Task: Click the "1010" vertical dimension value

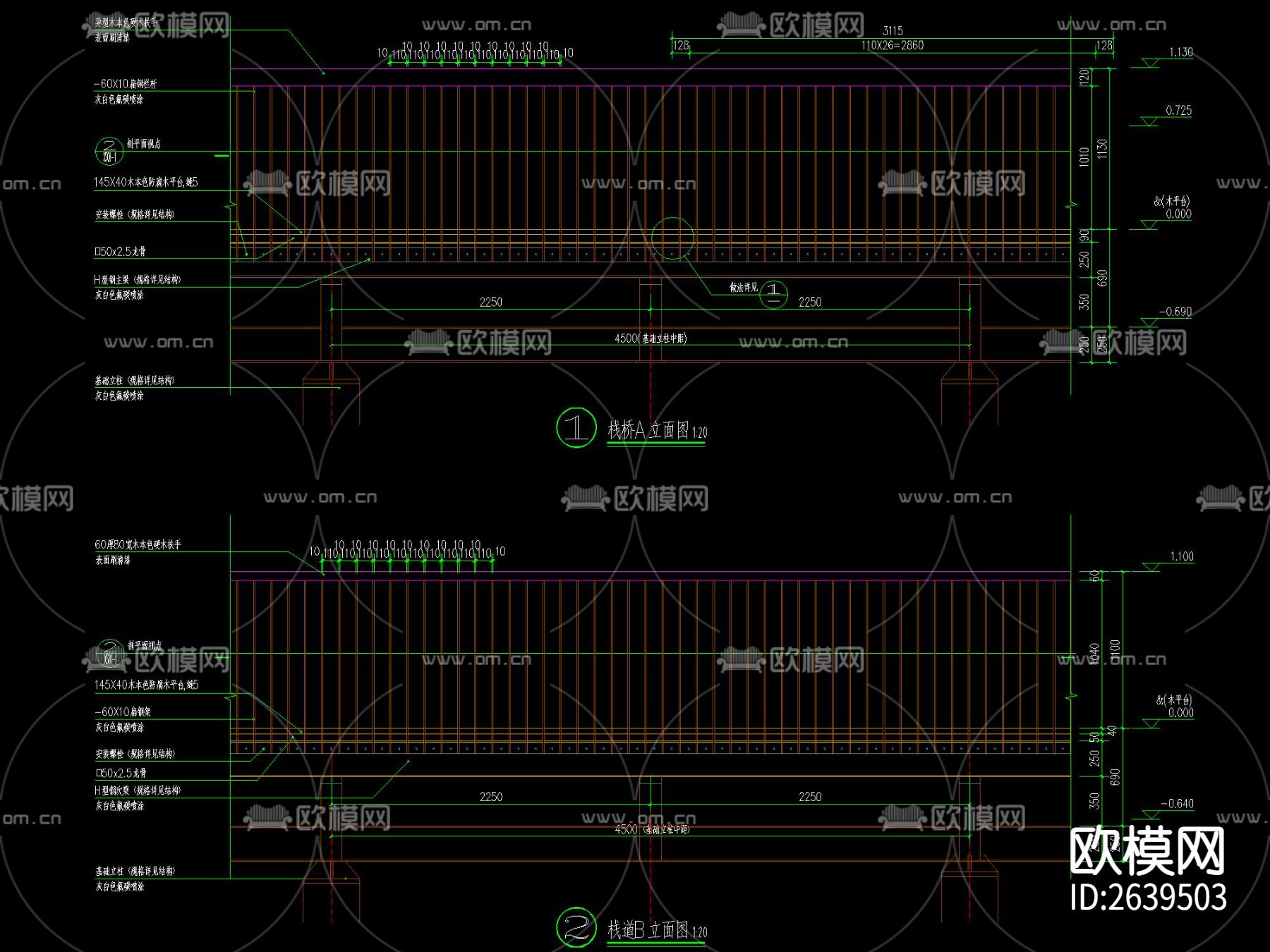Action: tap(1084, 157)
